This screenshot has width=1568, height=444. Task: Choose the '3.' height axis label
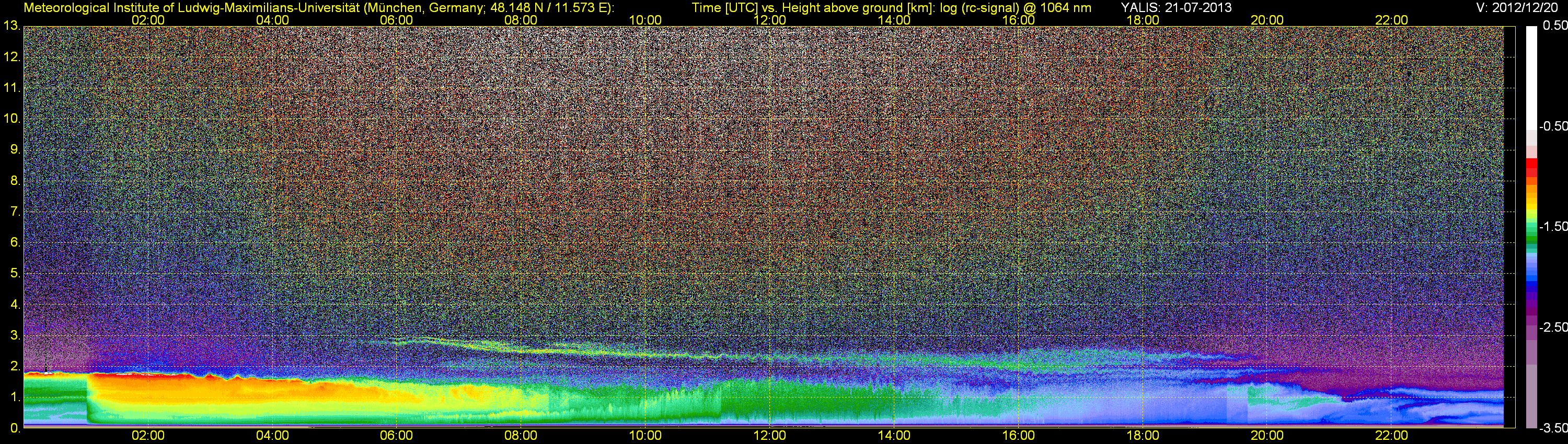tap(15, 335)
